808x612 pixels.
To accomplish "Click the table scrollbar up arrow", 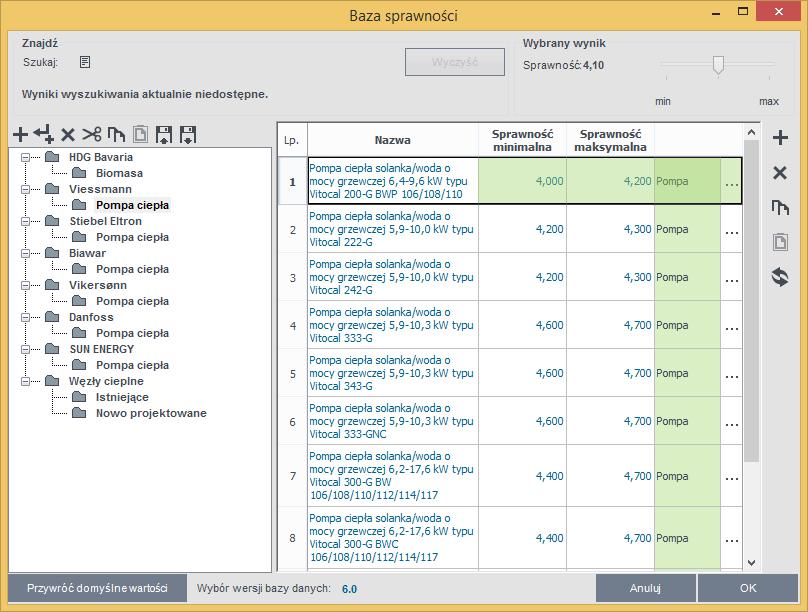I will tap(751, 133).
